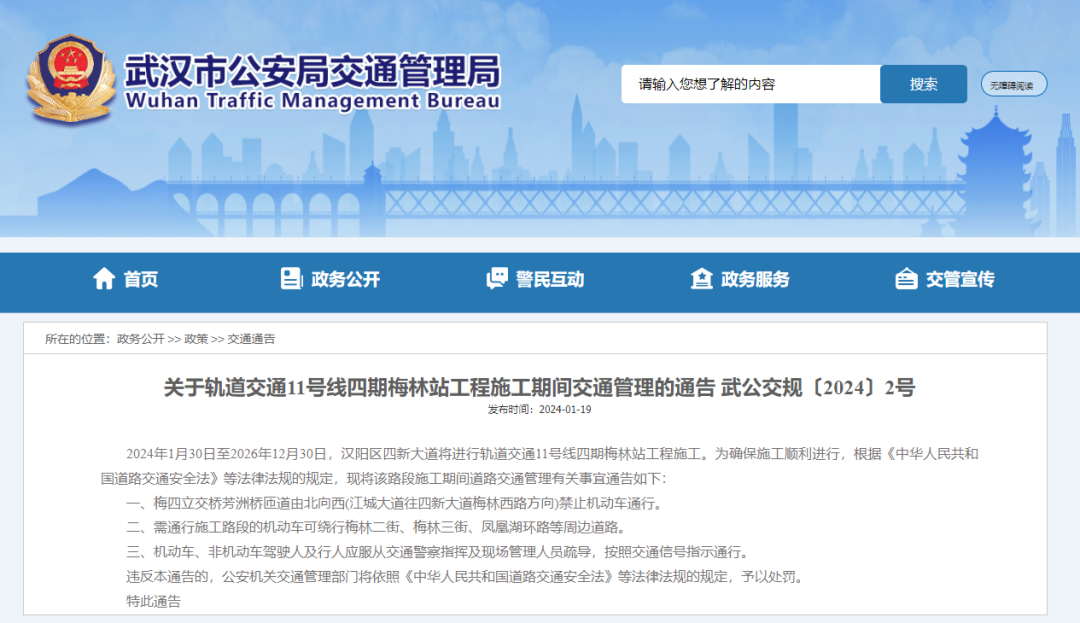Click the megaphone icon beside 交管宣传
1080x623 pixels.
pyautogui.click(x=908, y=280)
